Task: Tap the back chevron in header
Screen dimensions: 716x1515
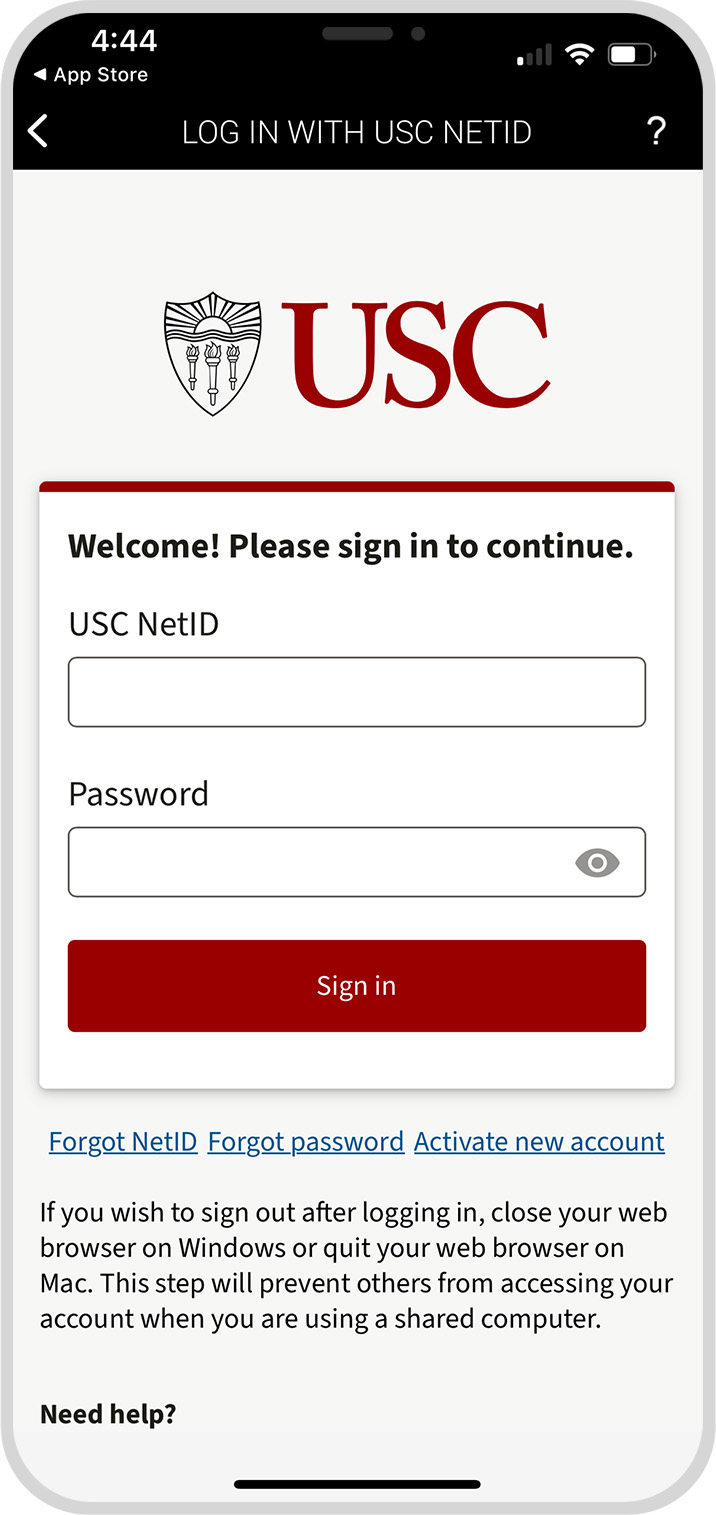Action: coord(38,131)
